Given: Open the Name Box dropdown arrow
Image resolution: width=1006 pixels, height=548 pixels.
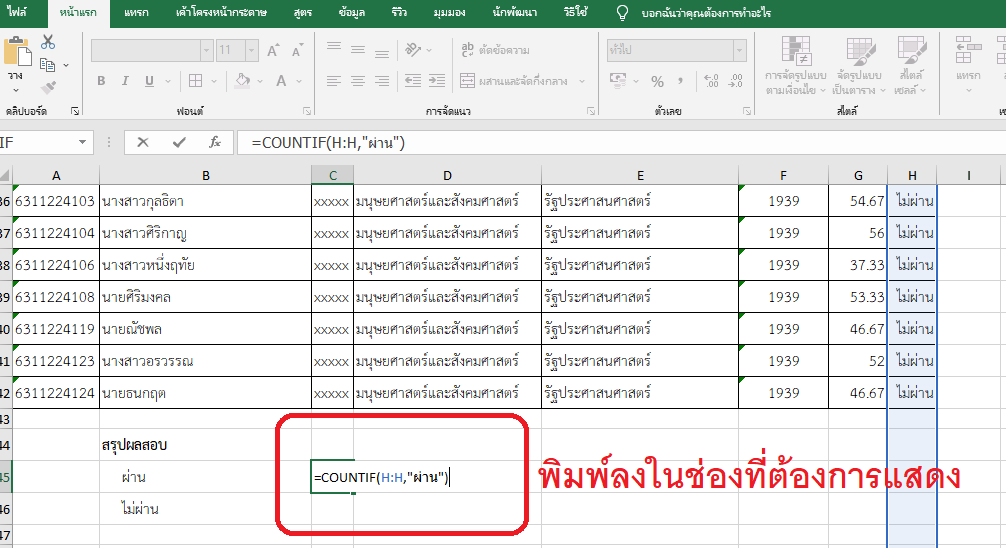Looking at the screenshot, I should pyautogui.click(x=82, y=142).
